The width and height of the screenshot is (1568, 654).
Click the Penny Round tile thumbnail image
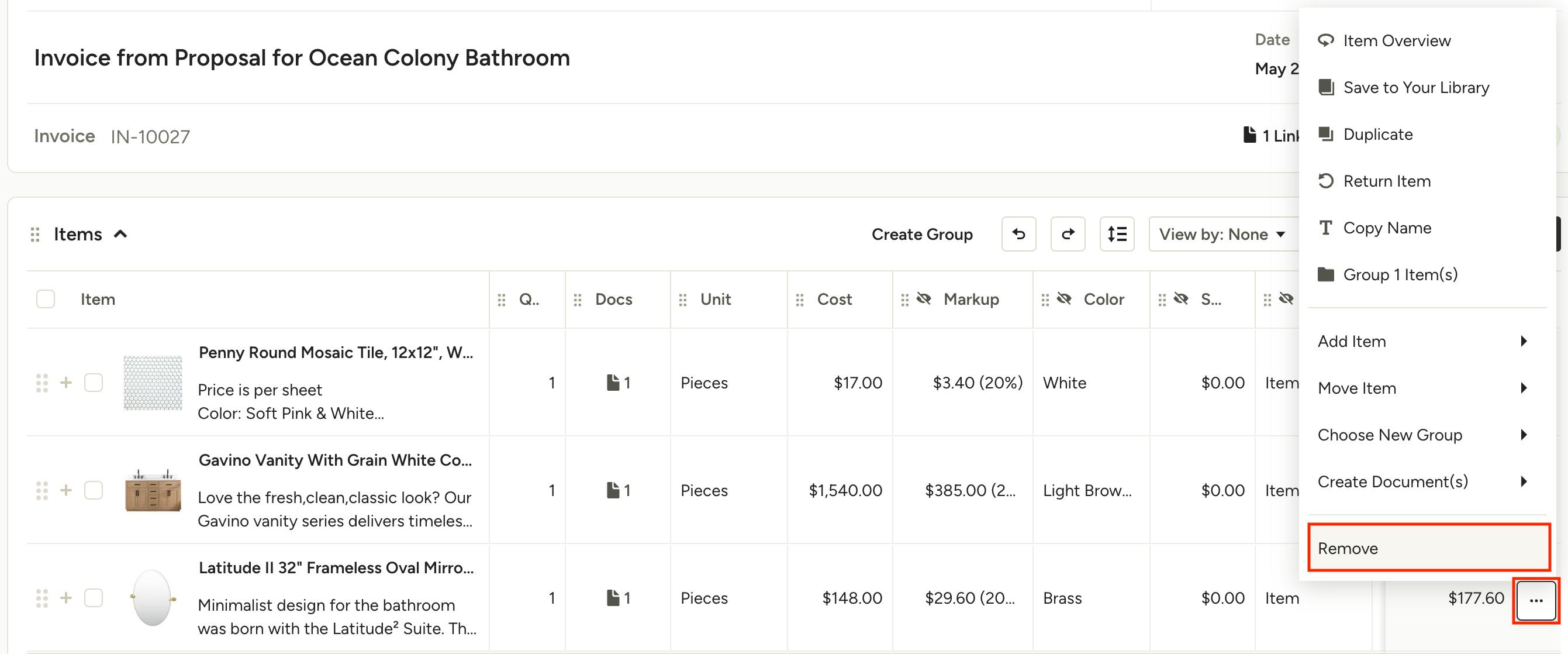153,383
